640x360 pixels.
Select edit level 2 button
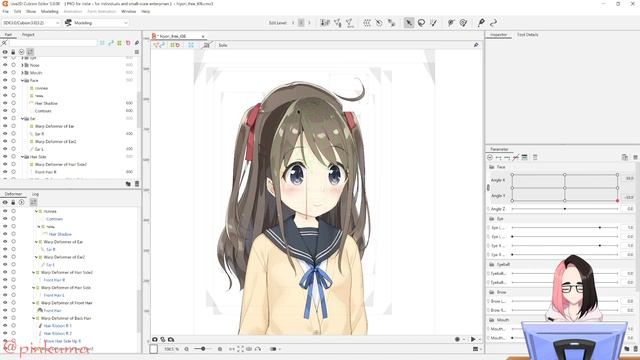click(301, 23)
